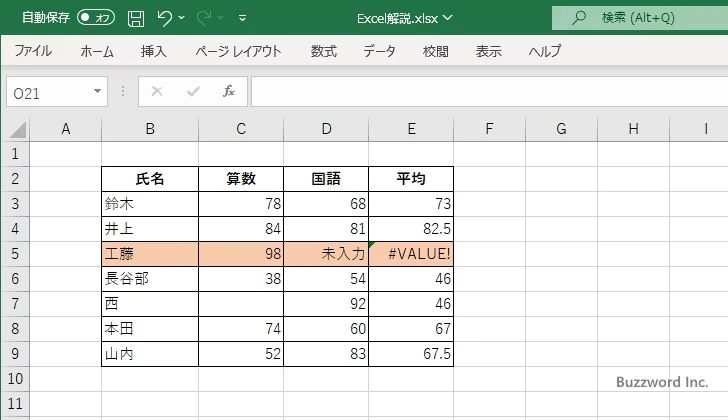
Task: Click the 未入力 cell in 国語 column
Action: pos(326,254)
